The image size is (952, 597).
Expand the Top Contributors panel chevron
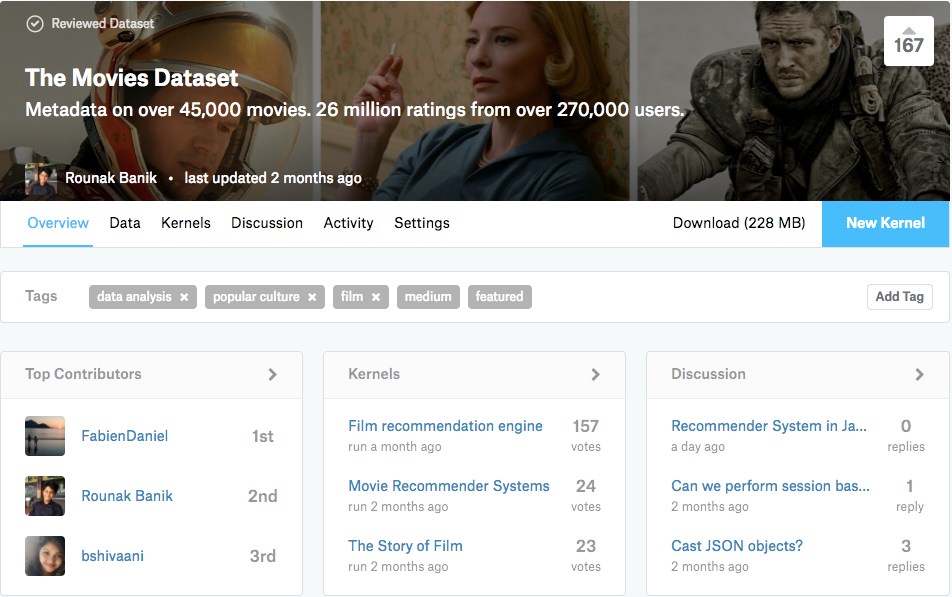click(x=272, y=374)
